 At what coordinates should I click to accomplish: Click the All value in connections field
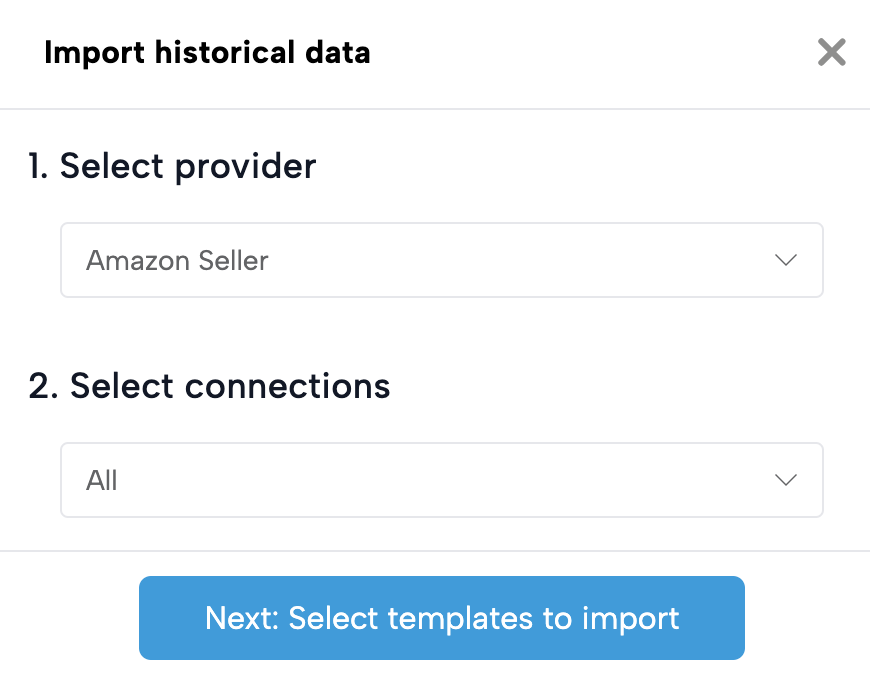pyautogui.click(x=102, y=480)
